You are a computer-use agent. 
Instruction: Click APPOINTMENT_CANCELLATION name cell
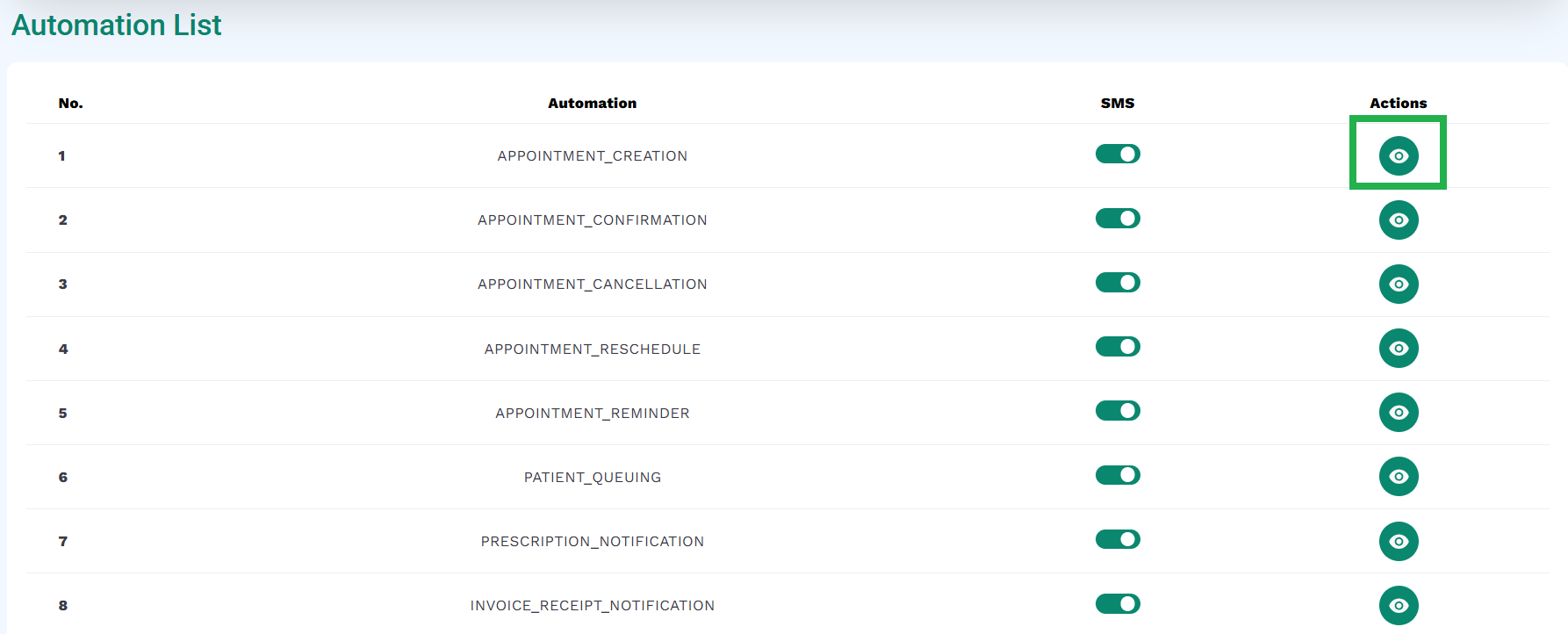tap(593, 285)
